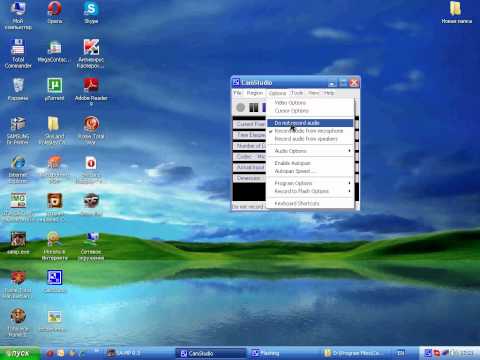Open Skype desktop shortcut
The width and height of the screenshot is (480, 360).
point(91,13)
